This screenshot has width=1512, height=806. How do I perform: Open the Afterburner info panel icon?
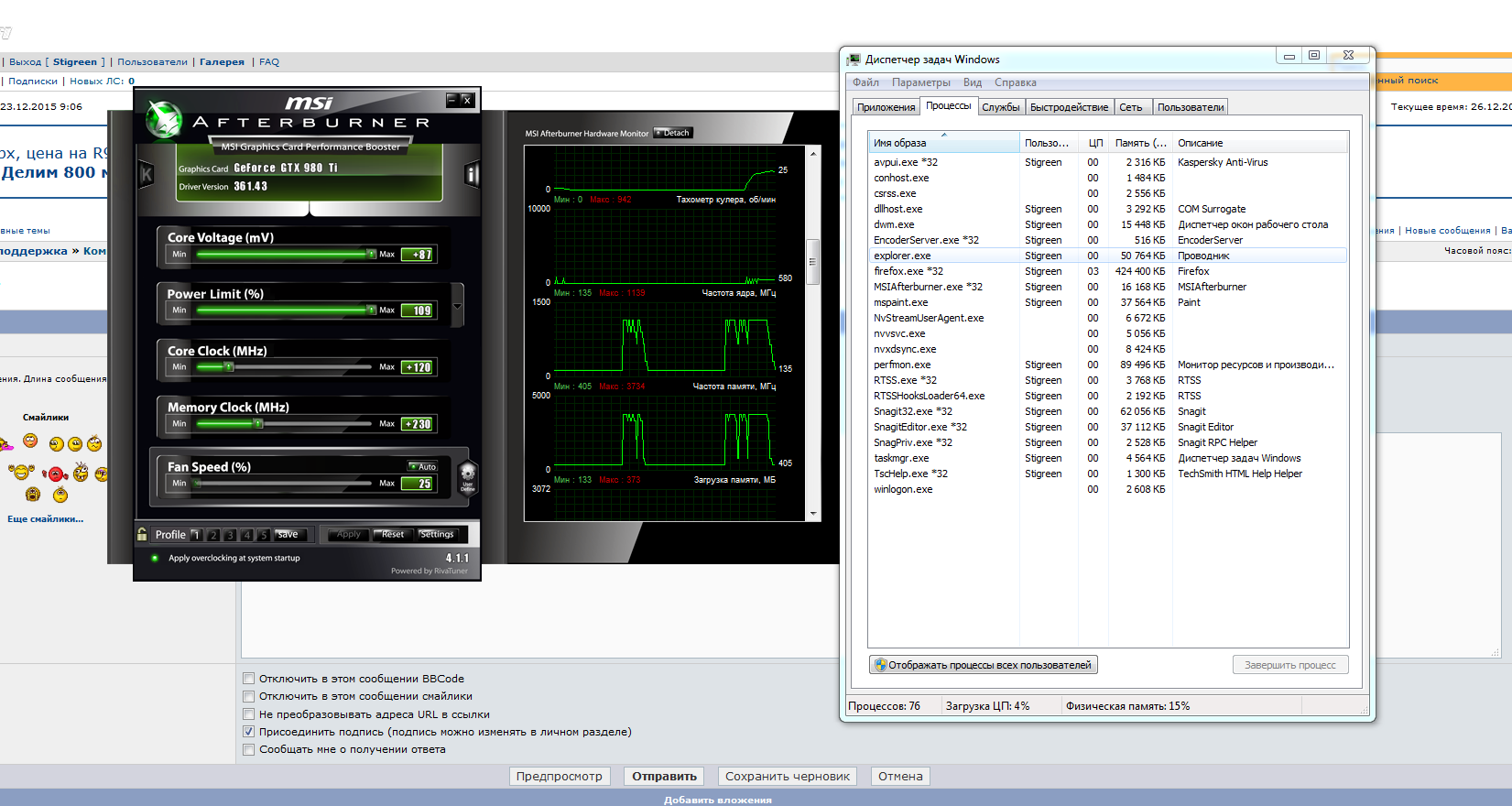click(472, 174)
